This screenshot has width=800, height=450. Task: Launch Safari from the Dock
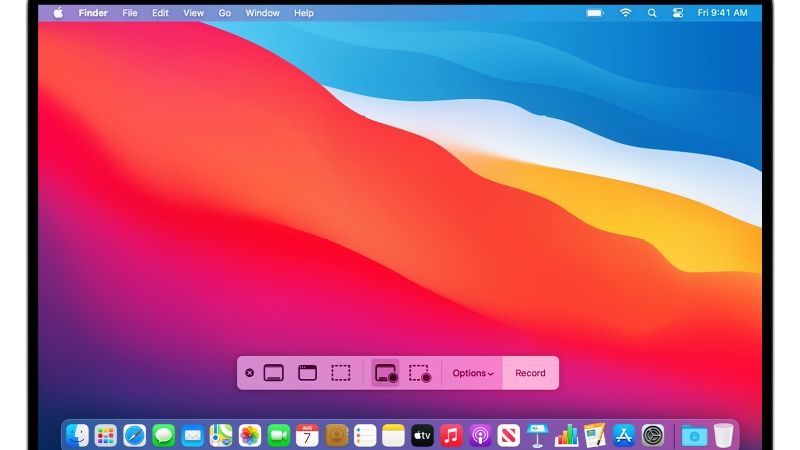point(135,436)
